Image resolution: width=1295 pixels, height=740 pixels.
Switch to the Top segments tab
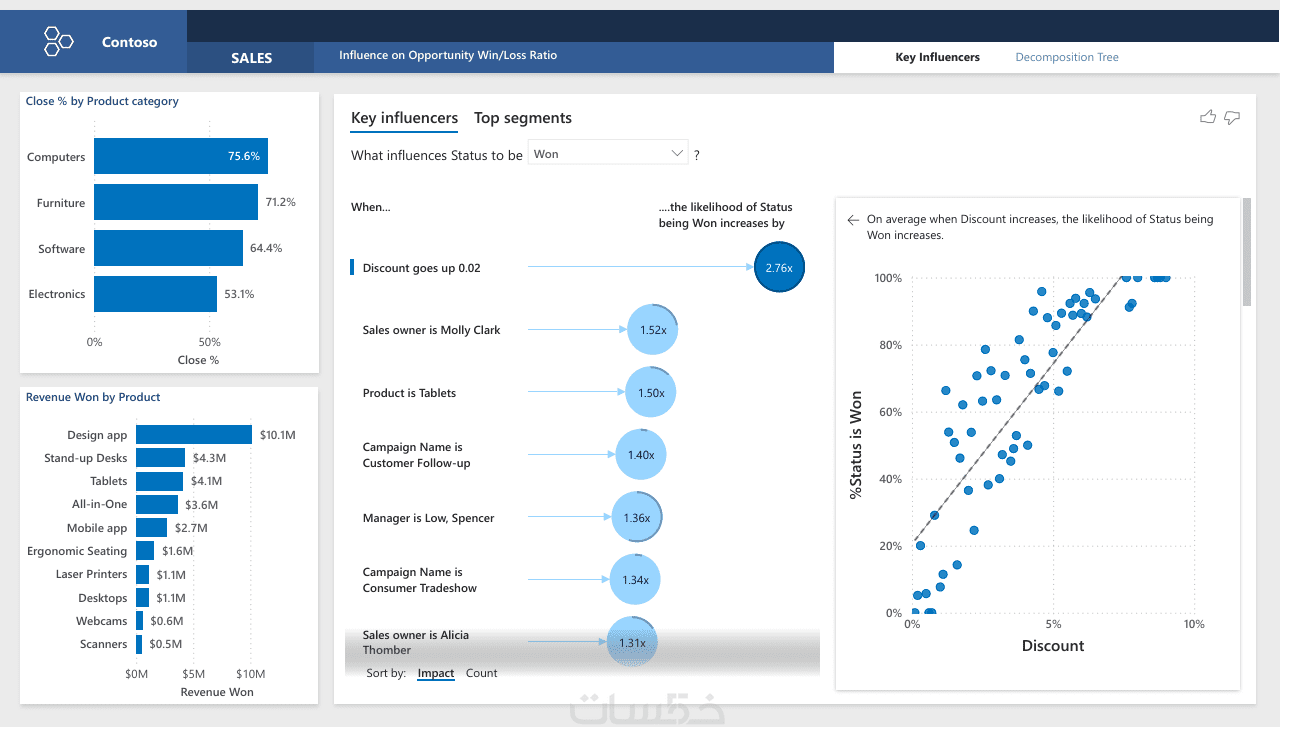523,118
